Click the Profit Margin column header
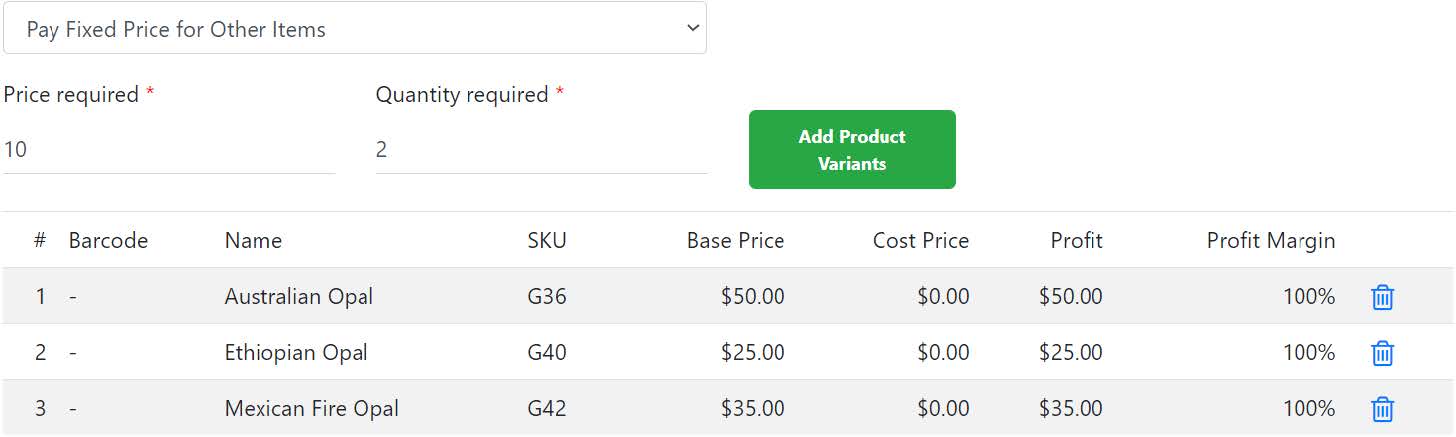 pos(1271,241)
